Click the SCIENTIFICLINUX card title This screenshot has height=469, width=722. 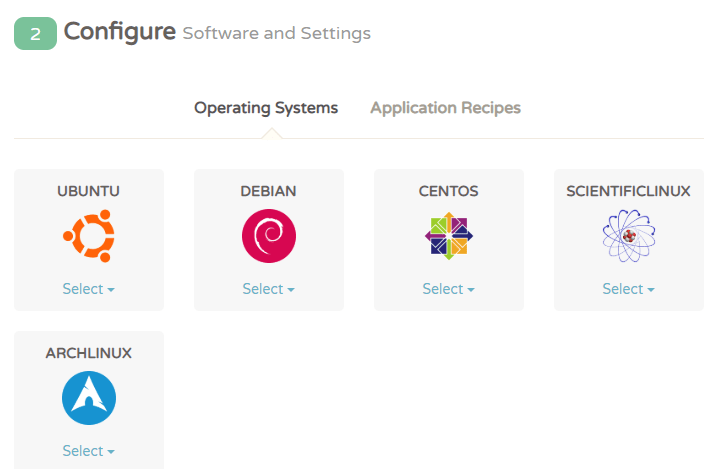[628, 191]
